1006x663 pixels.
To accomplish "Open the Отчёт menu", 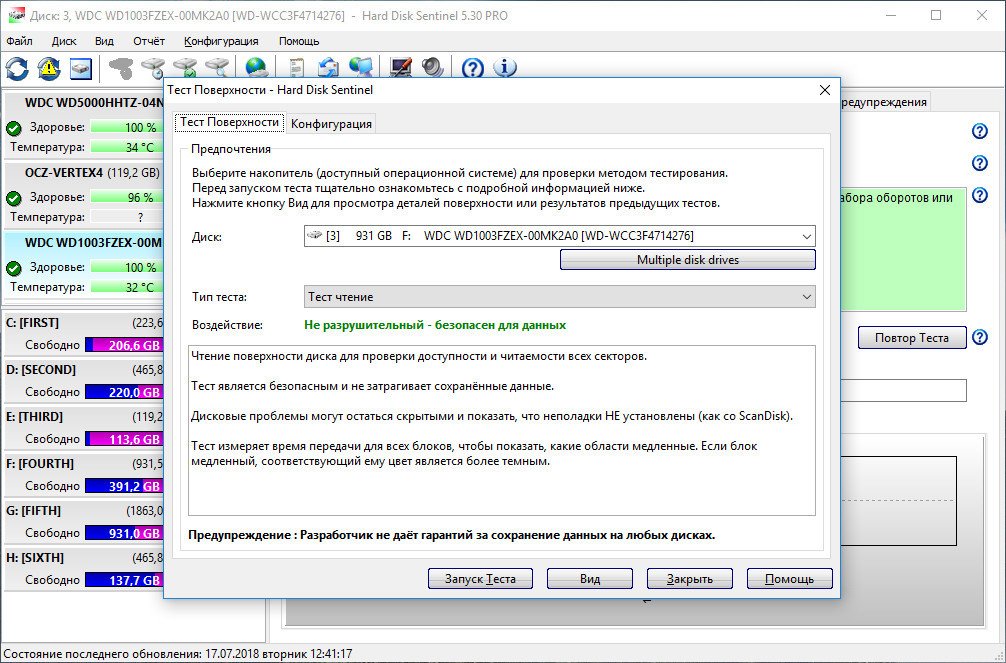I will coord(149,41).
